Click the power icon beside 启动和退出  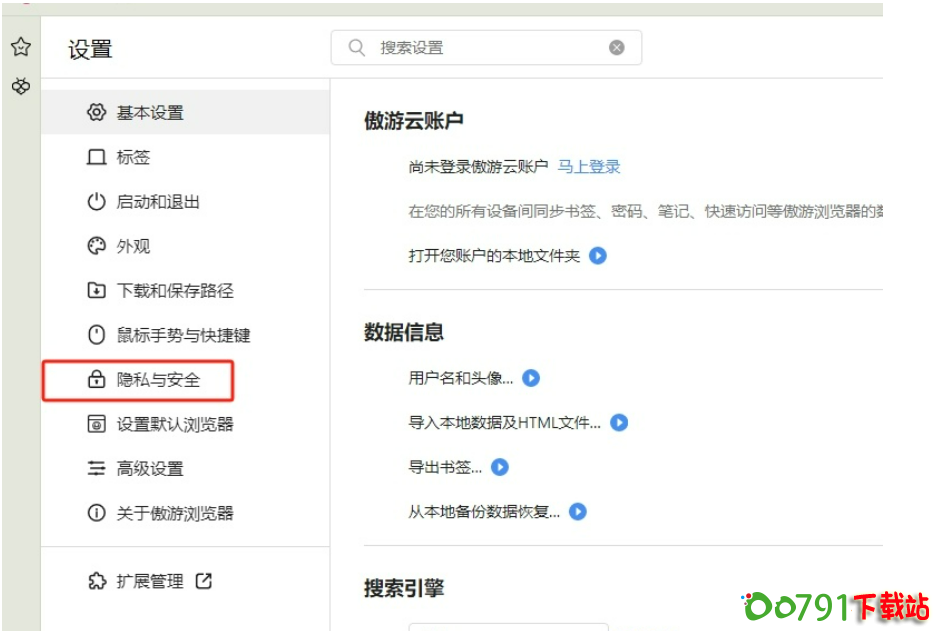click(96, 202)
